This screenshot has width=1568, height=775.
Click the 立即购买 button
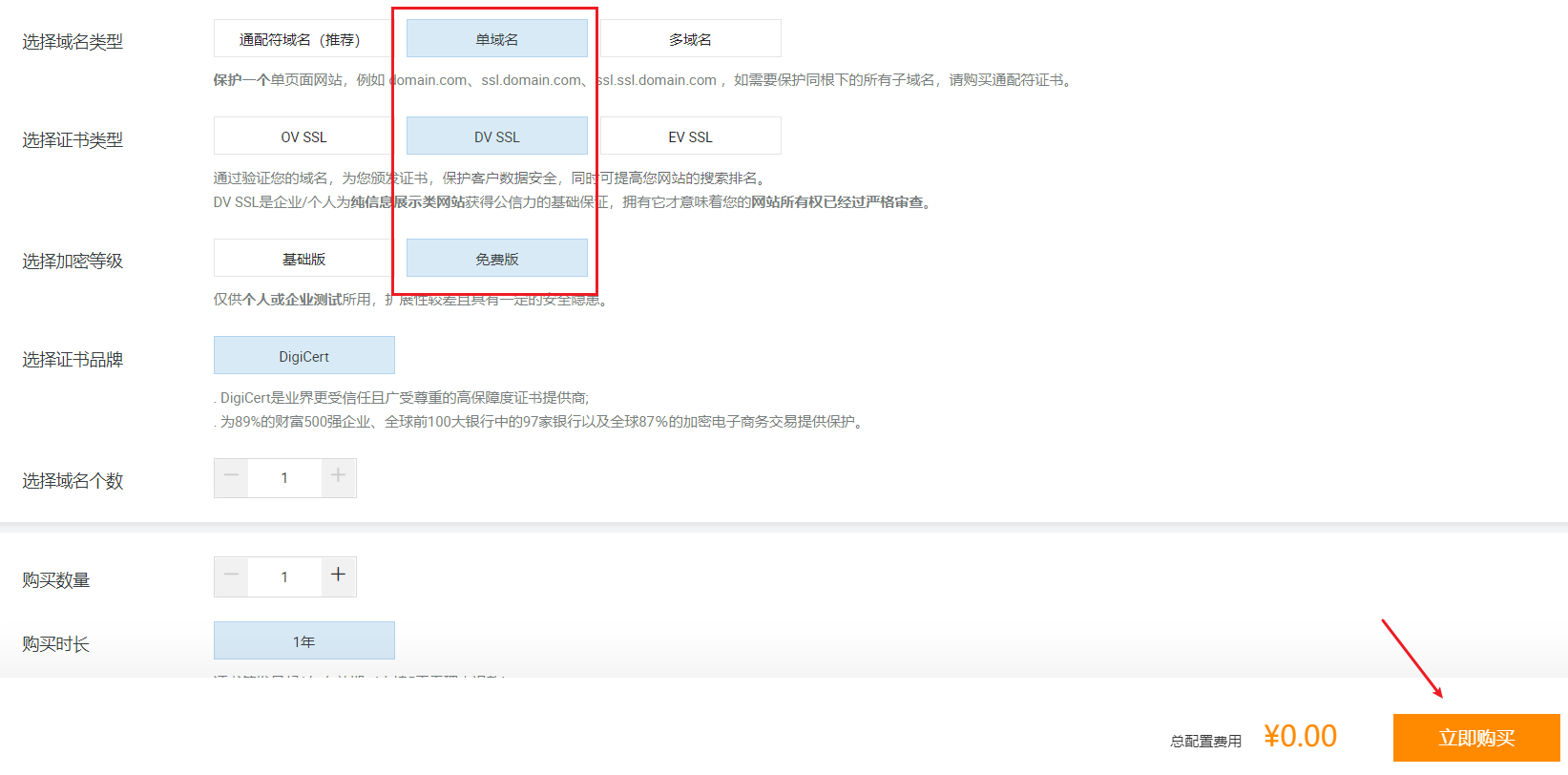pos(1476,738)
